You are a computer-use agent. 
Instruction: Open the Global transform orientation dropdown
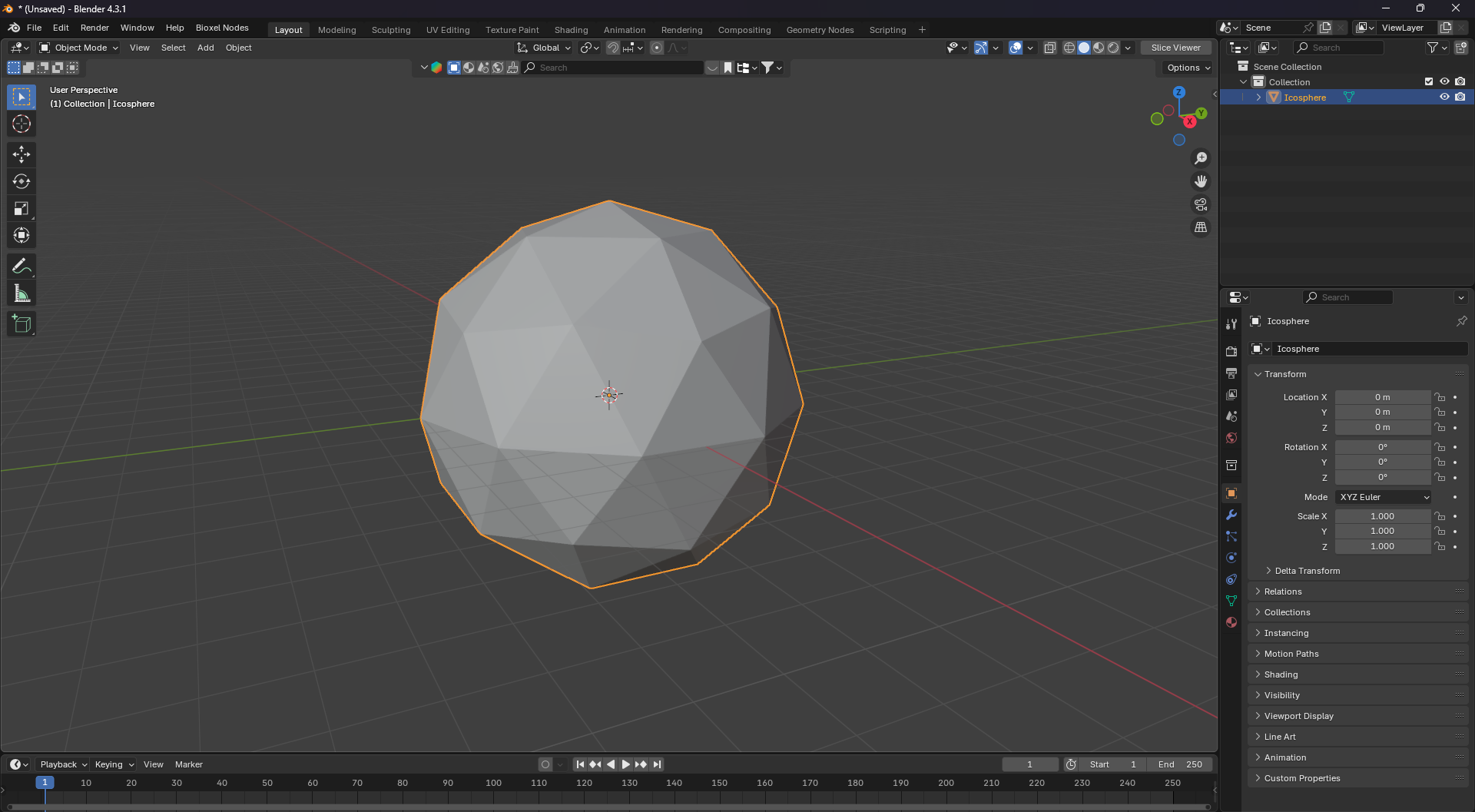pyautogui.click(x=545, y=48)
